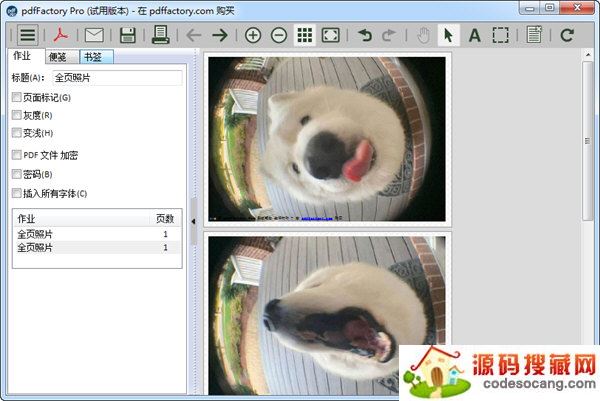Screen dimensions: 600x401
Task: Switch to the thumbnail grid view
Action: 305,35
